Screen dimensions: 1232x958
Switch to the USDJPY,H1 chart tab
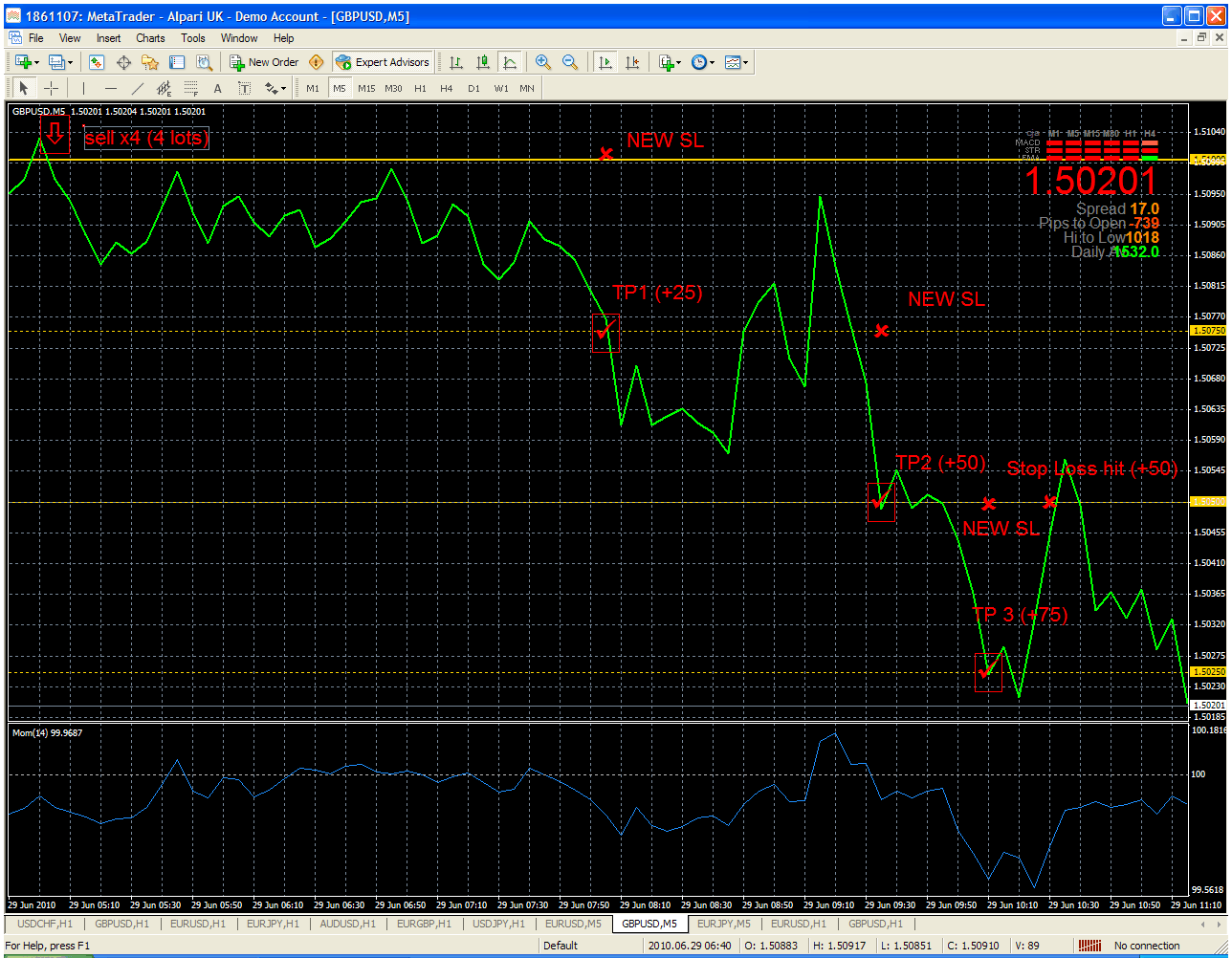pyautogui.click(x=498, y=924)
